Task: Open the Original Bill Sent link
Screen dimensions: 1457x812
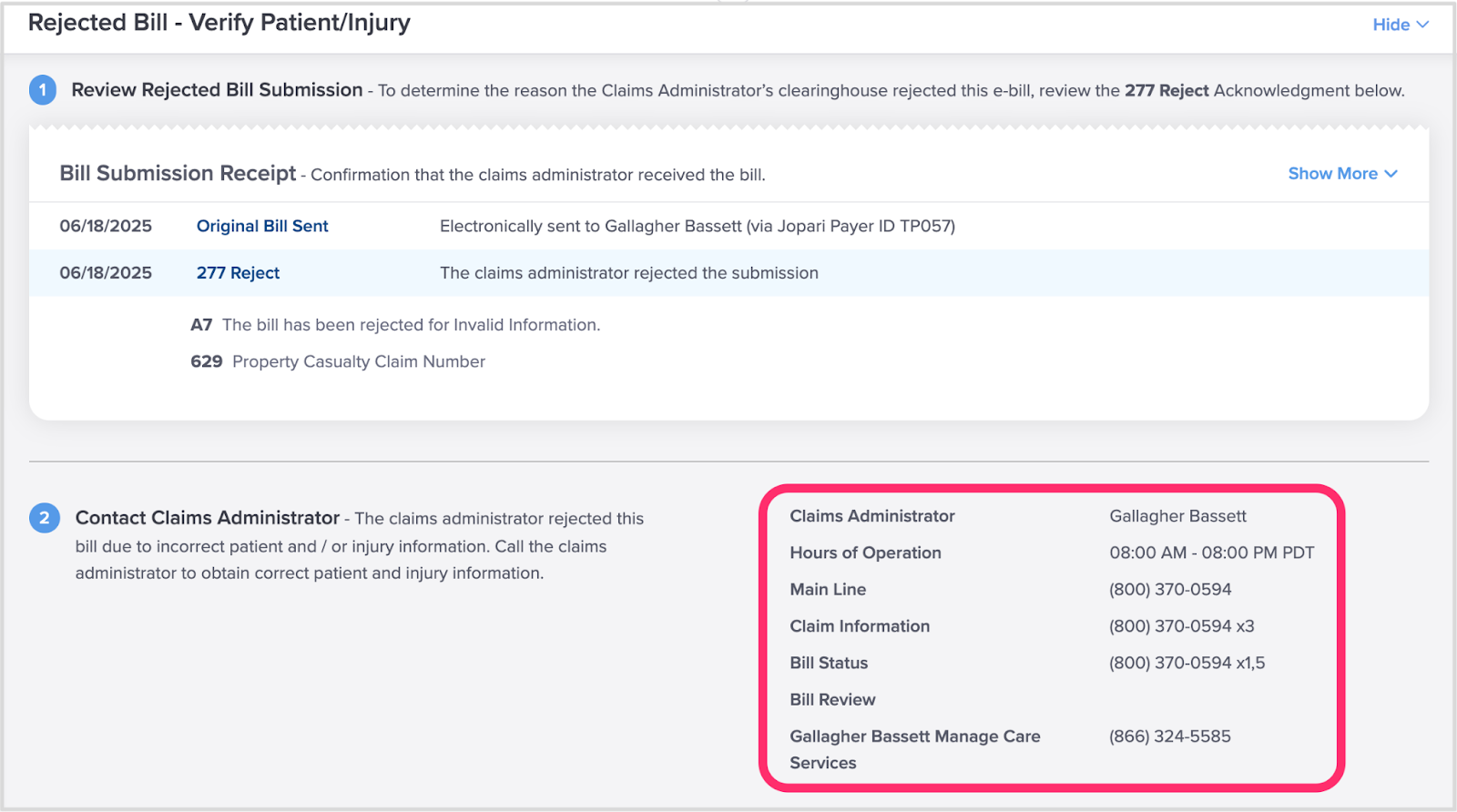Action: pos(262,226)
